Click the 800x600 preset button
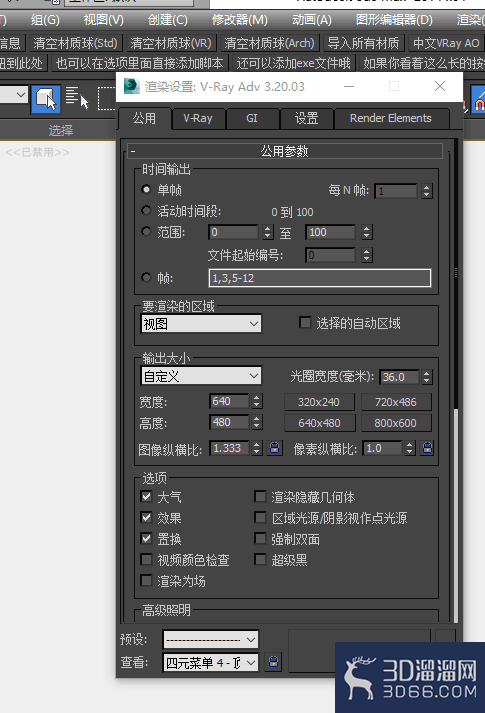Image resolution: width=485 pixels, height=713 pixels. [395, 423]
